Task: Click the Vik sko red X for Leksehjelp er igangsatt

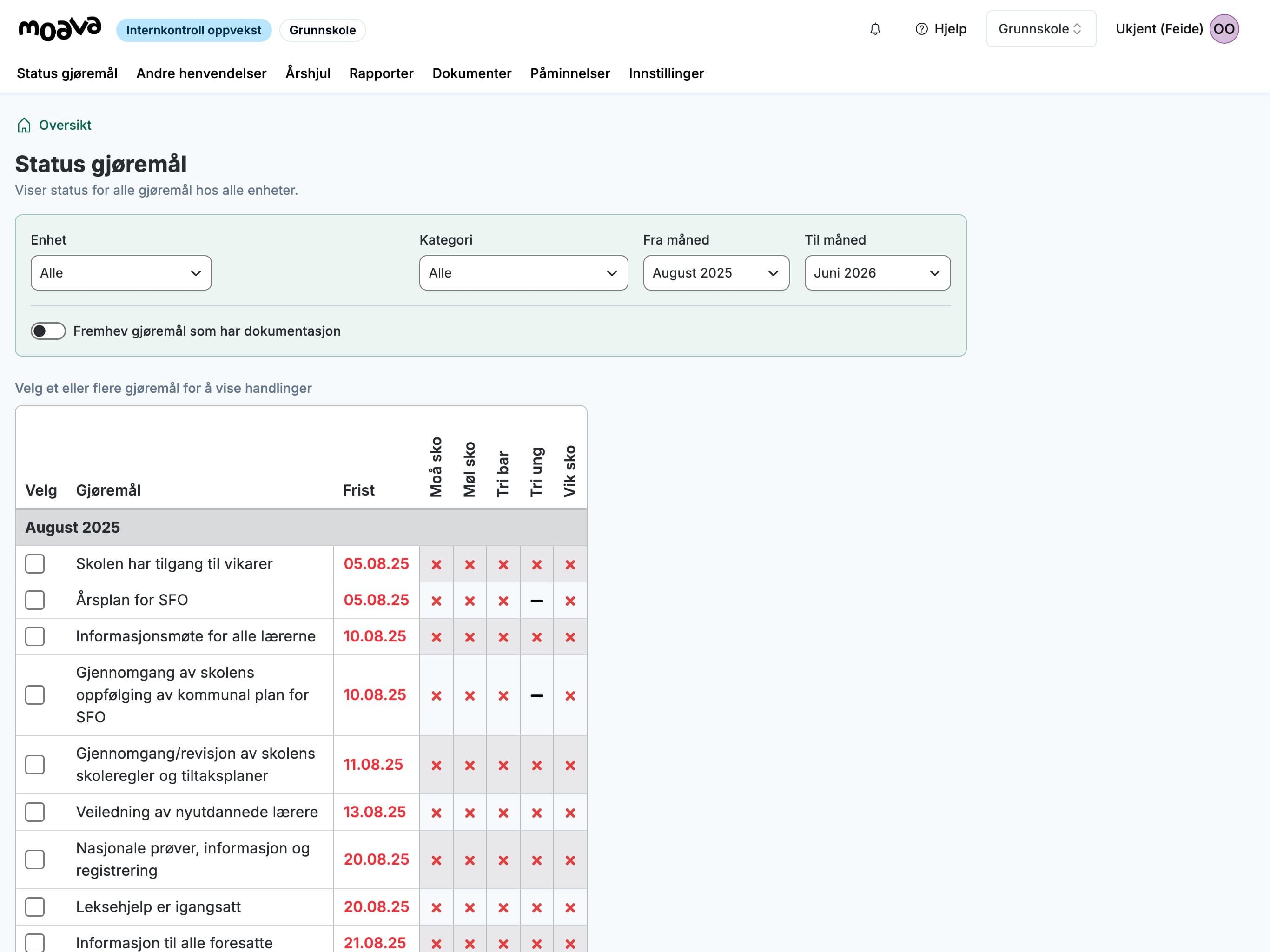Action: pyautogui.click(x=569, y=908)
